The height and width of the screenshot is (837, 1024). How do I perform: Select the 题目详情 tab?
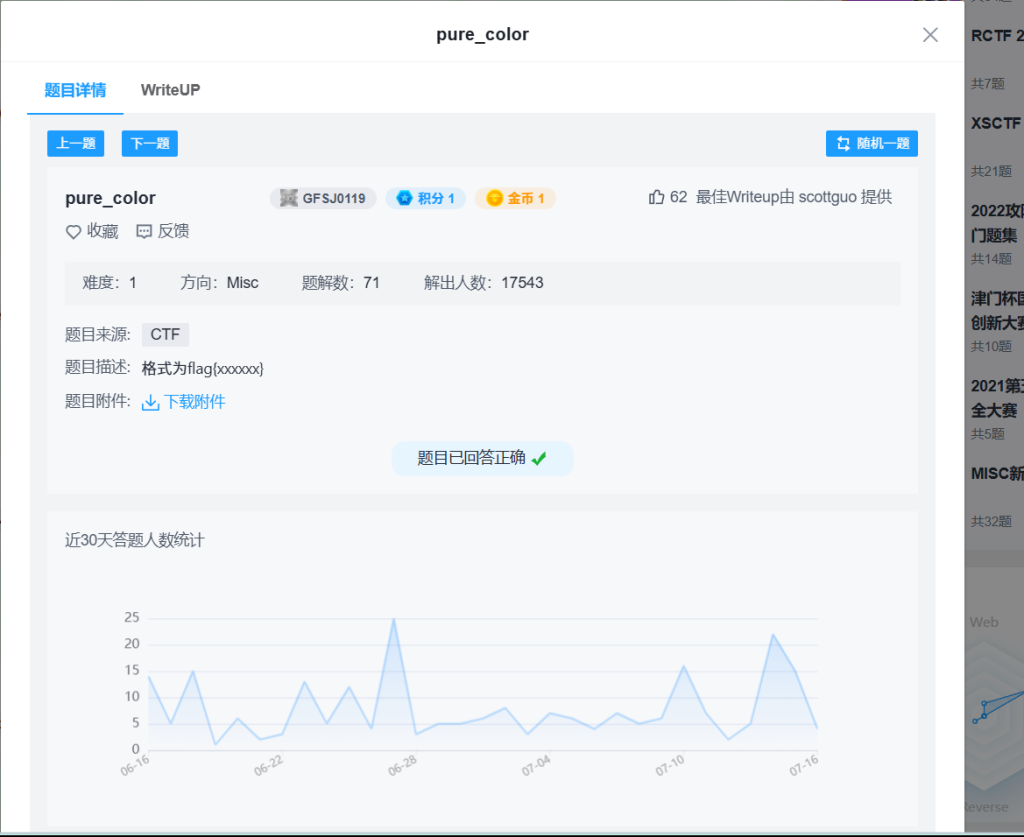click(75, 90)
